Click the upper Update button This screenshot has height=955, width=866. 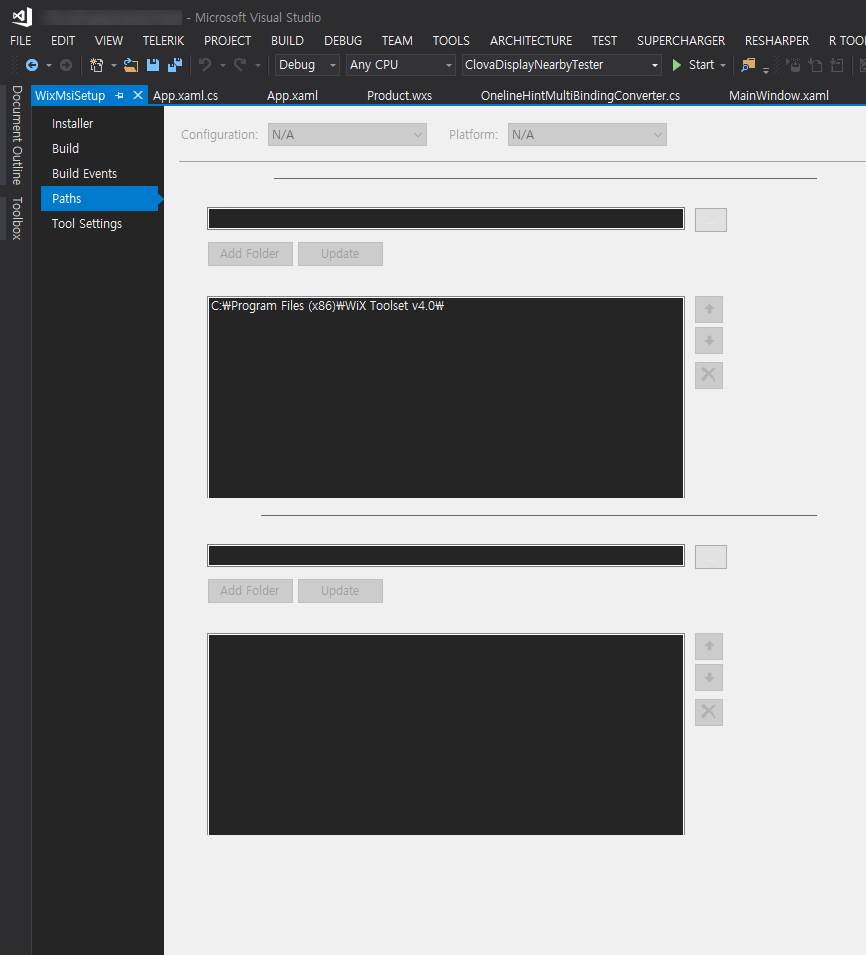pos(340,254)
